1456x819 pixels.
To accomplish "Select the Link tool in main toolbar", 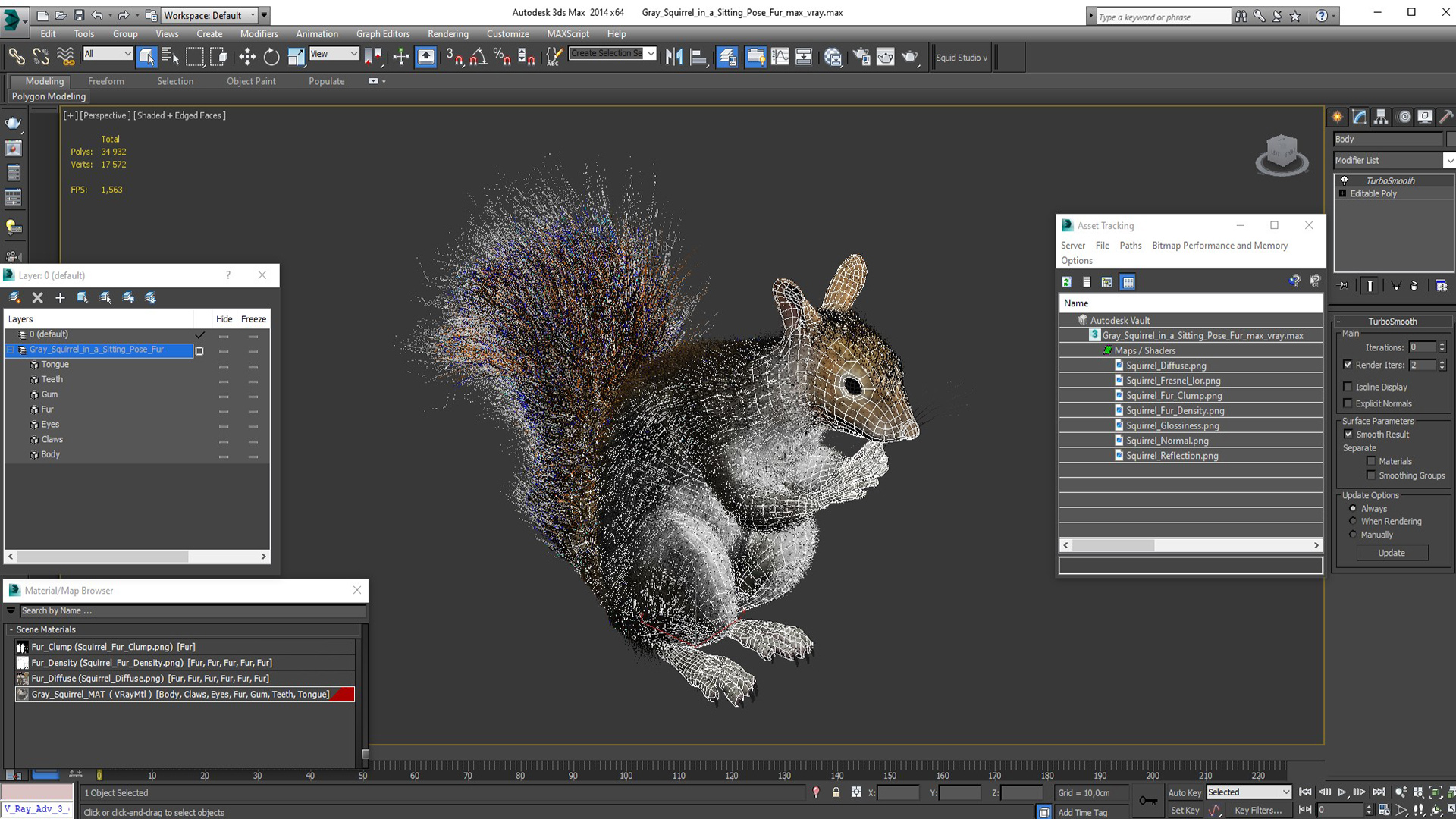I will (16, 57).
